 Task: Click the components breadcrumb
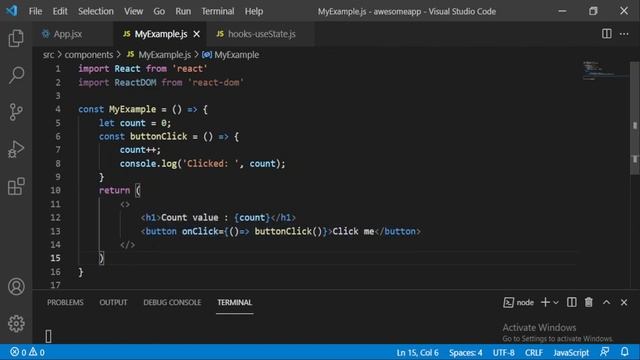pos(89,55)
